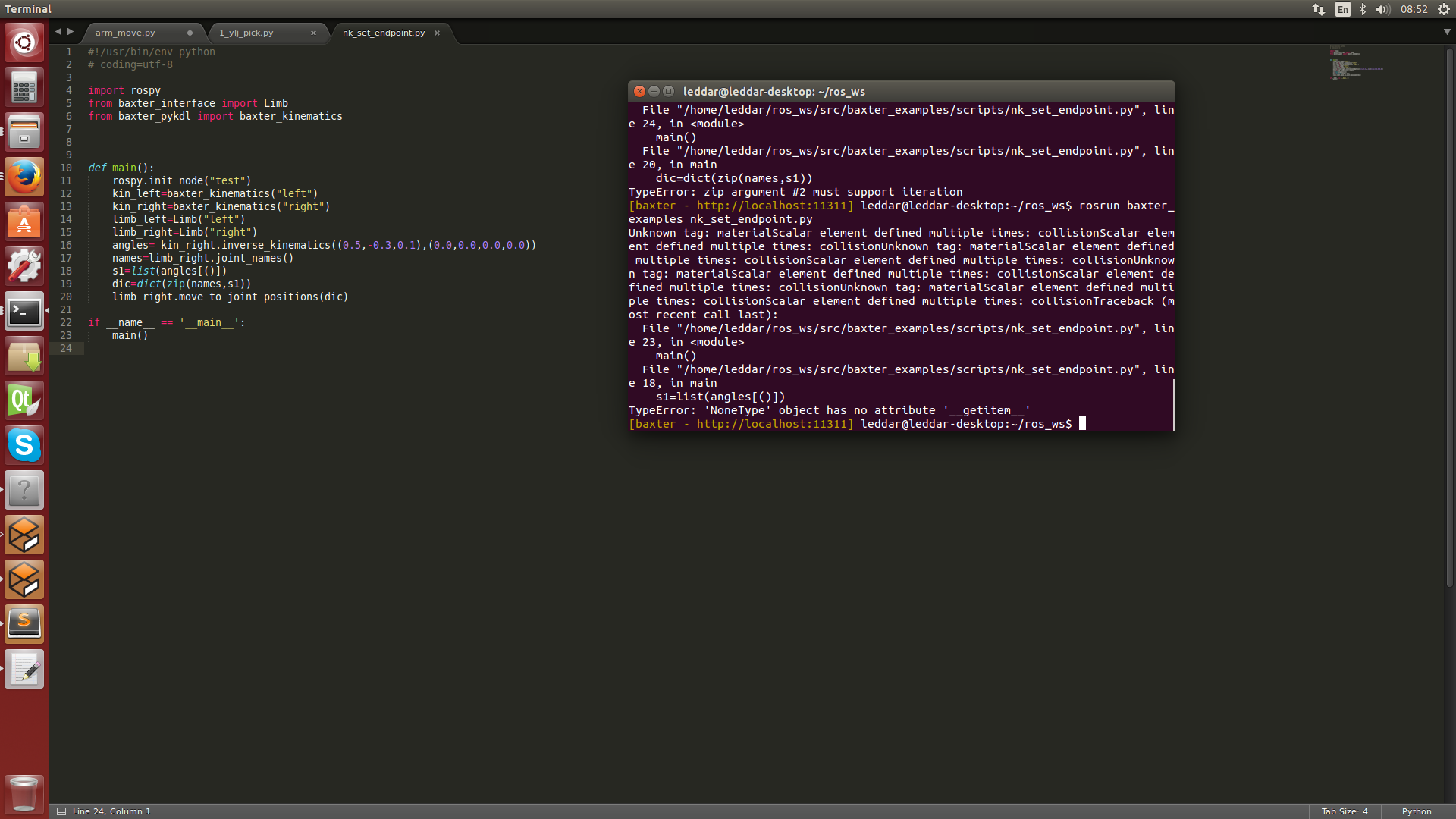Close the leddar terminal window
The width and height of the screenshot is (1456, 819).
click(639, 91)
